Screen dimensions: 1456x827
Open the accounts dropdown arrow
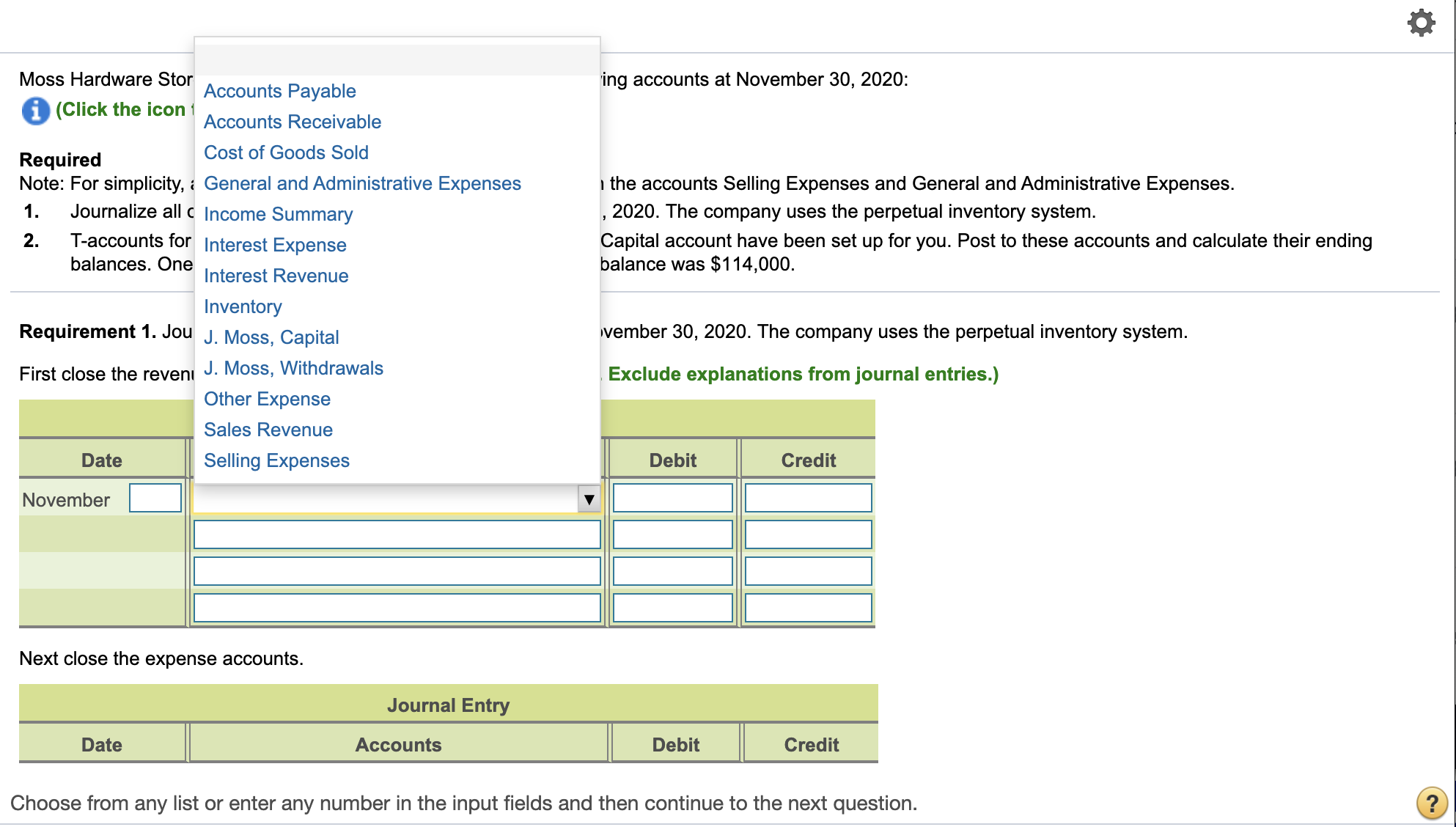[589, 499]
